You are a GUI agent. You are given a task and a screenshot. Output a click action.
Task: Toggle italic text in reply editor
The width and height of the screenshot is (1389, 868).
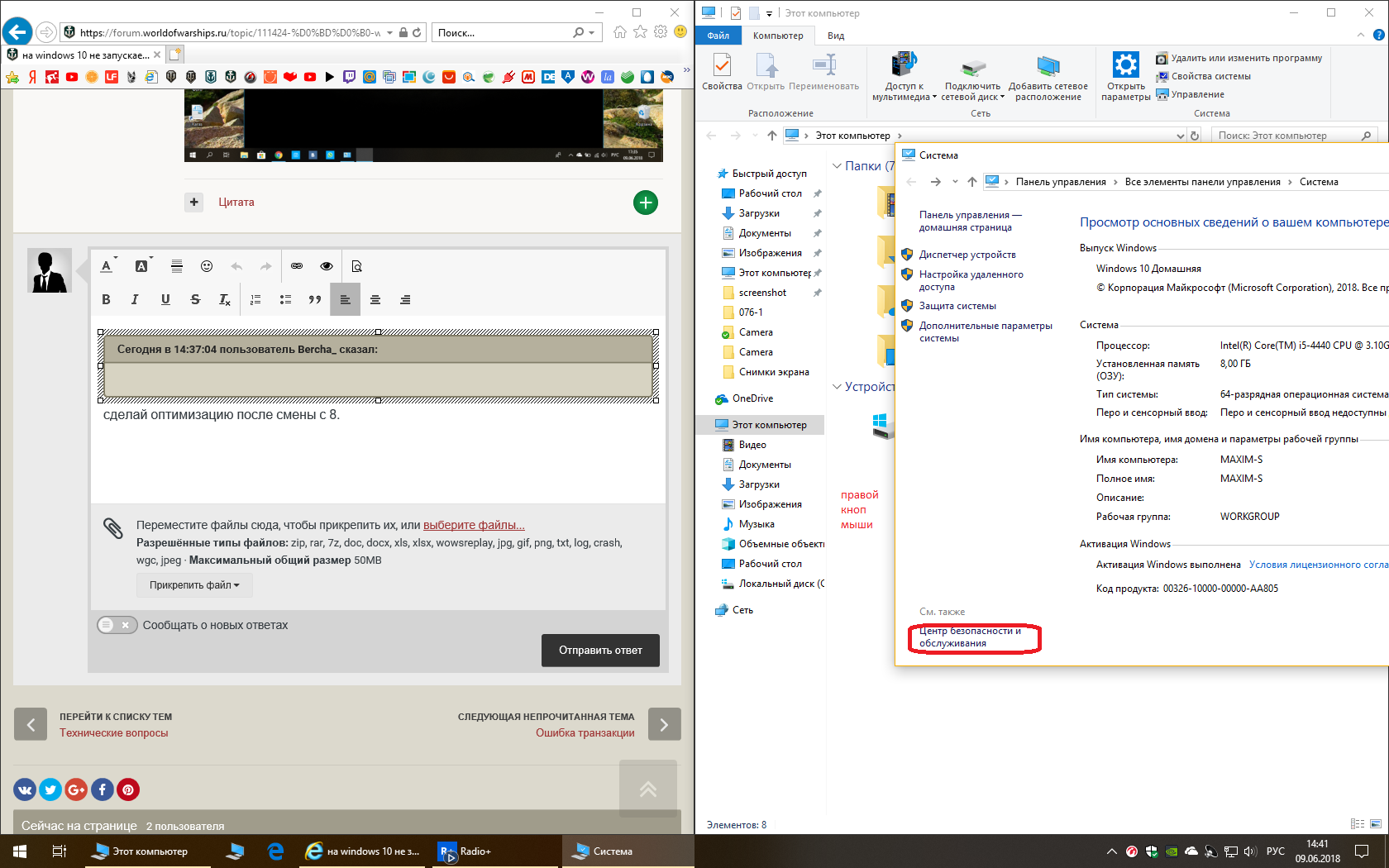click(135, 299)
